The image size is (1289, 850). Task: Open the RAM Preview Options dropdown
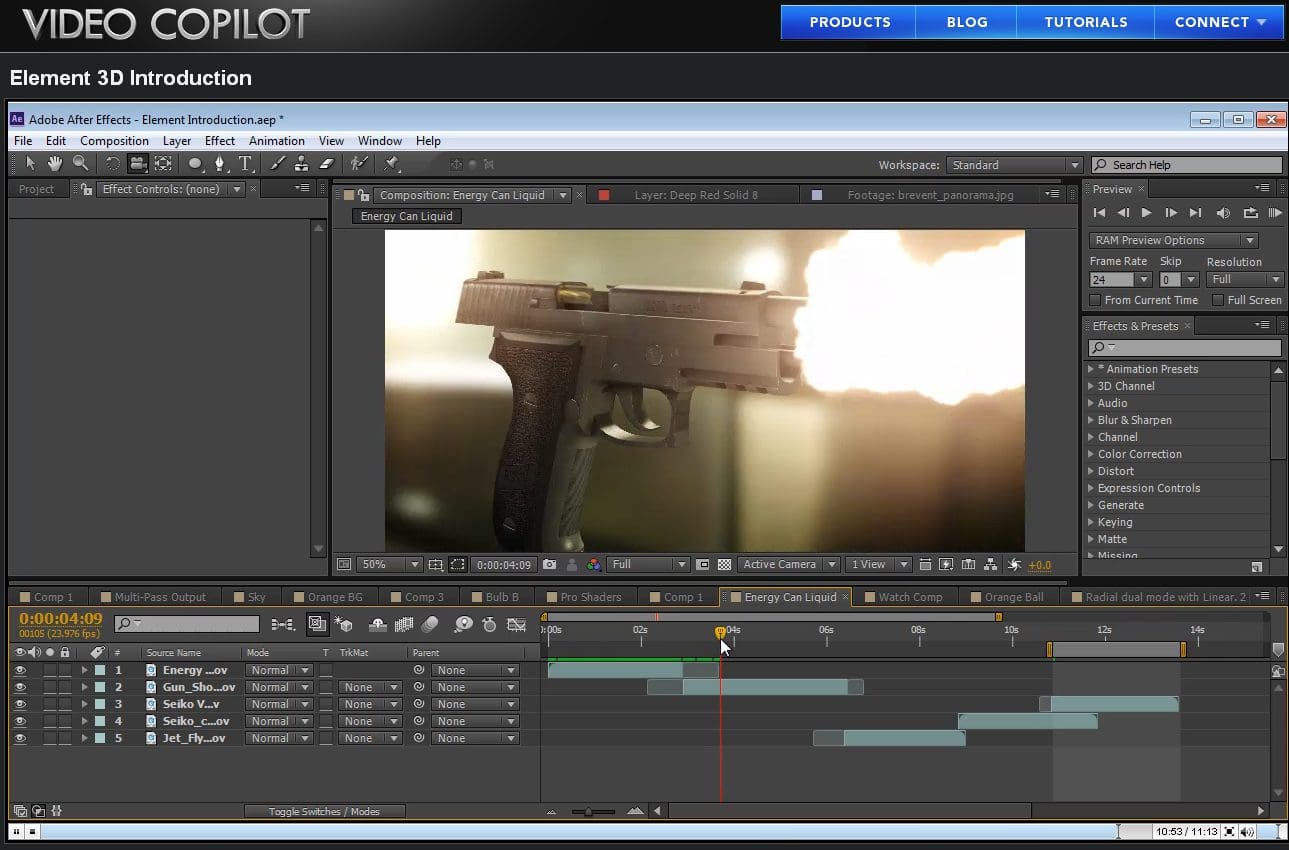click(1173, 240)
